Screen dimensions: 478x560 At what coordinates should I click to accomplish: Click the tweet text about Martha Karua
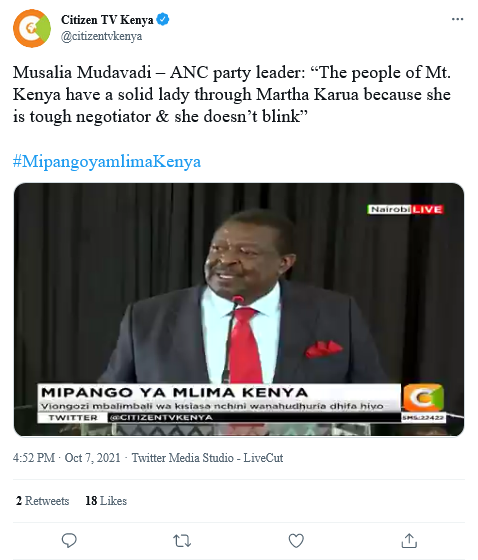232,94
